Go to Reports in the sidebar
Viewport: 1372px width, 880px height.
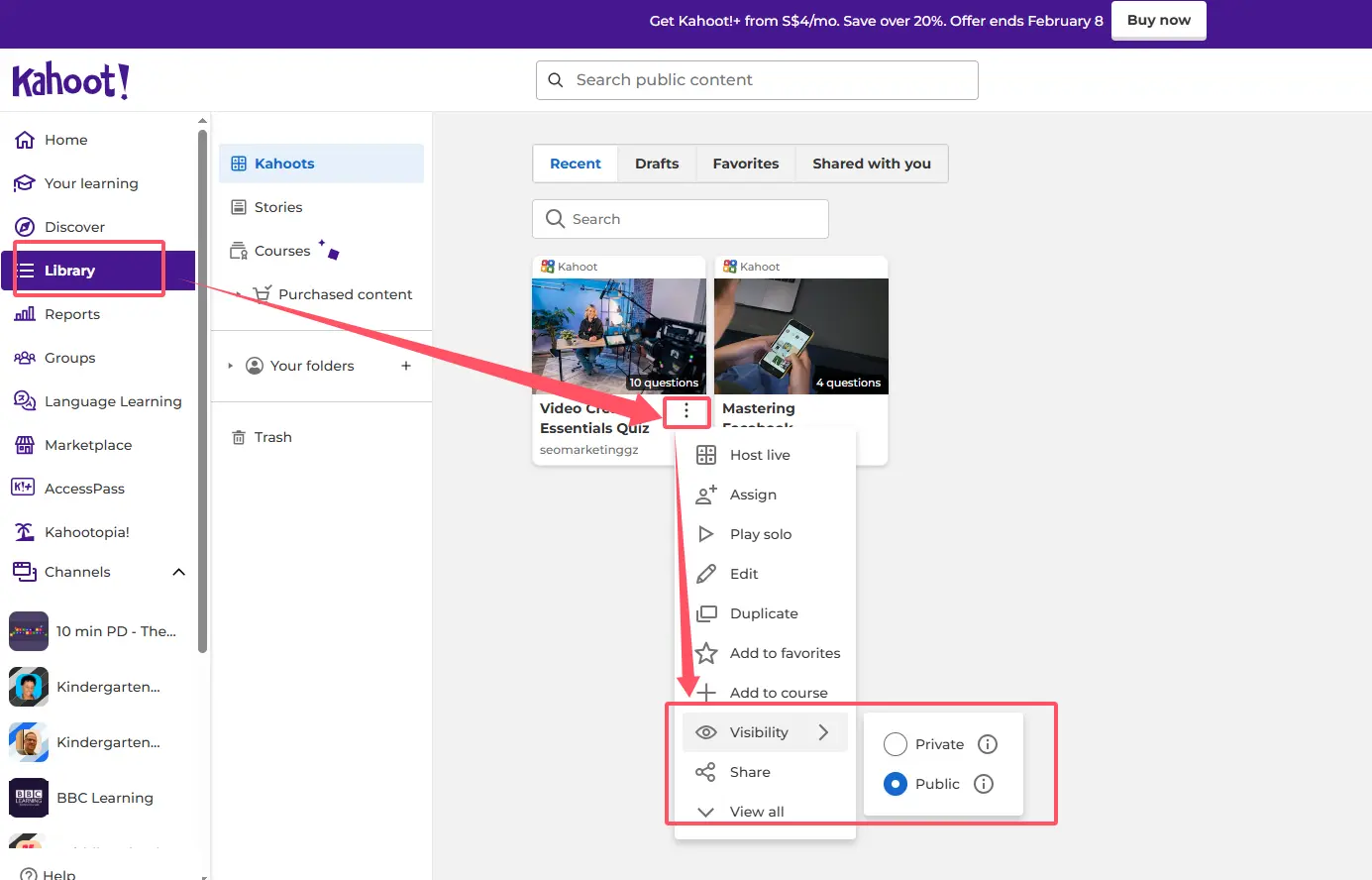coord(71,314)
